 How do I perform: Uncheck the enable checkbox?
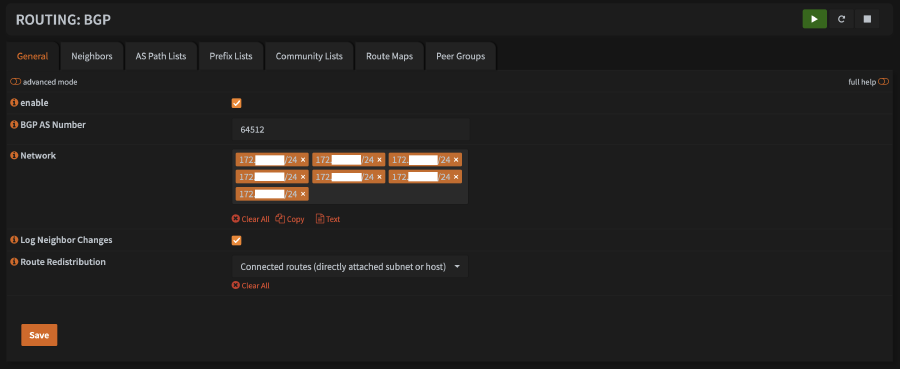236,103
